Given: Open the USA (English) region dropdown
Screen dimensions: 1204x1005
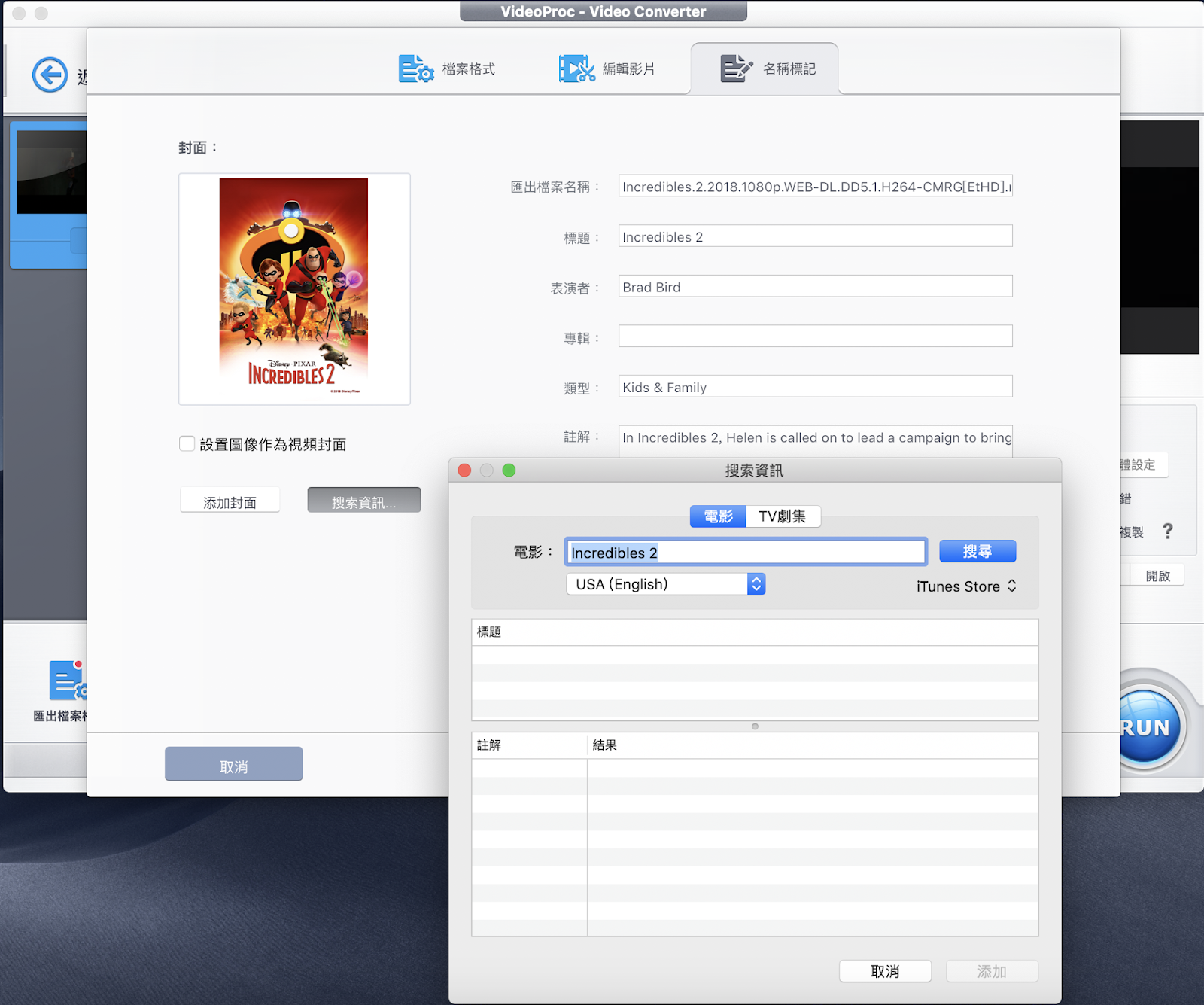Looking at the screenshot, I should pyautogui.click(x=666, y=584).
